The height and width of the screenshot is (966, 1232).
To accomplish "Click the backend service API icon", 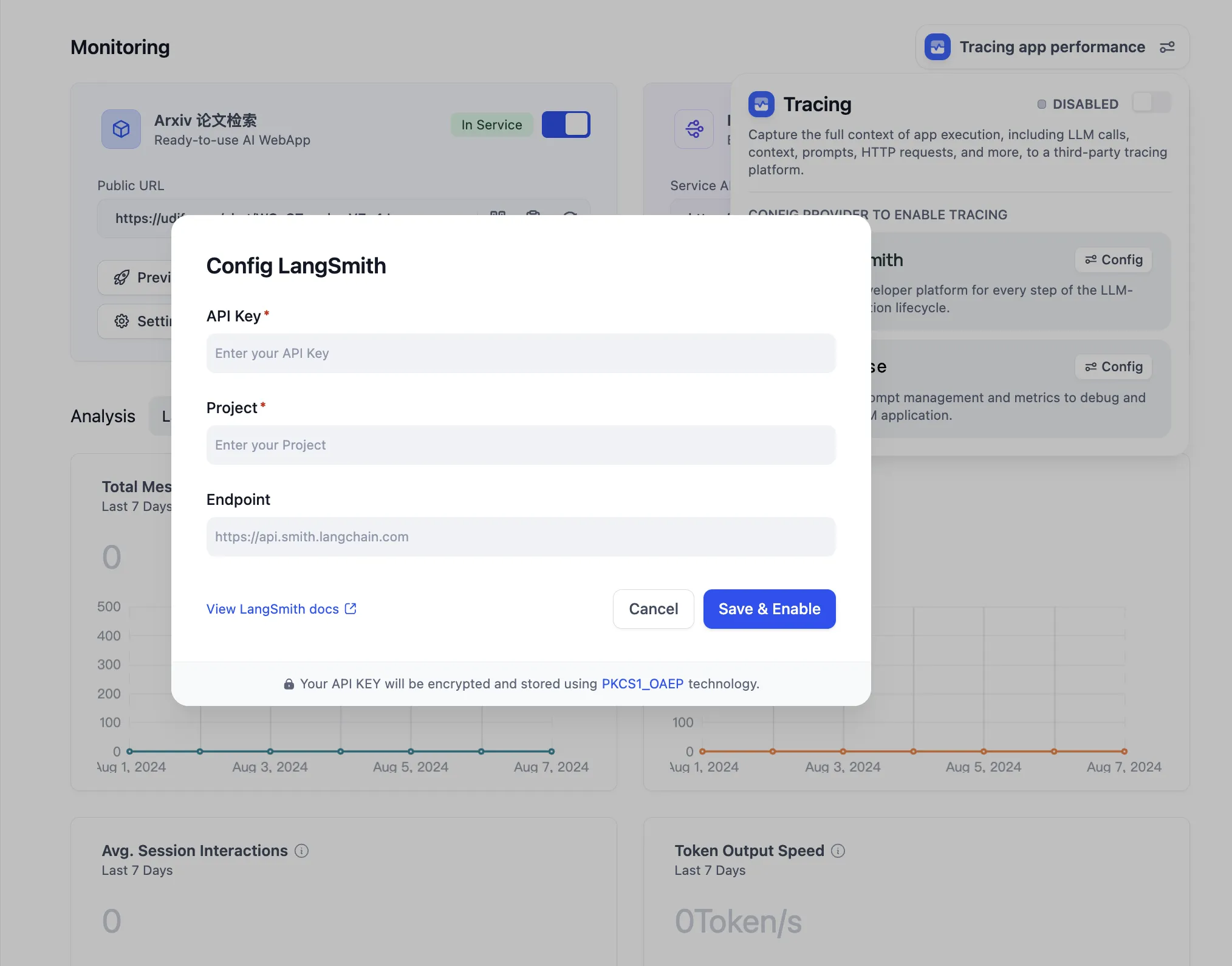I will point(694,129).
